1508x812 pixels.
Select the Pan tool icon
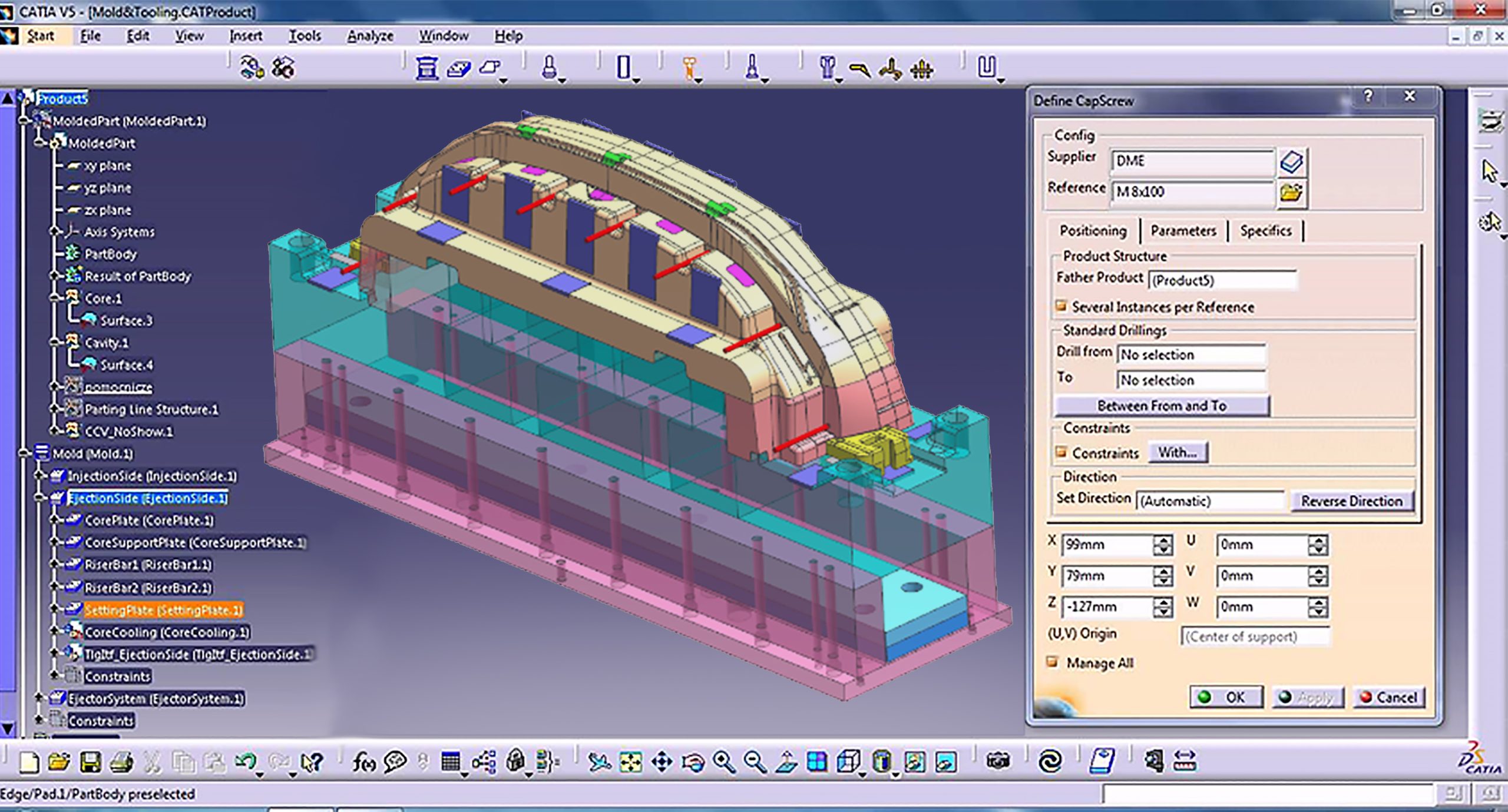662,762
